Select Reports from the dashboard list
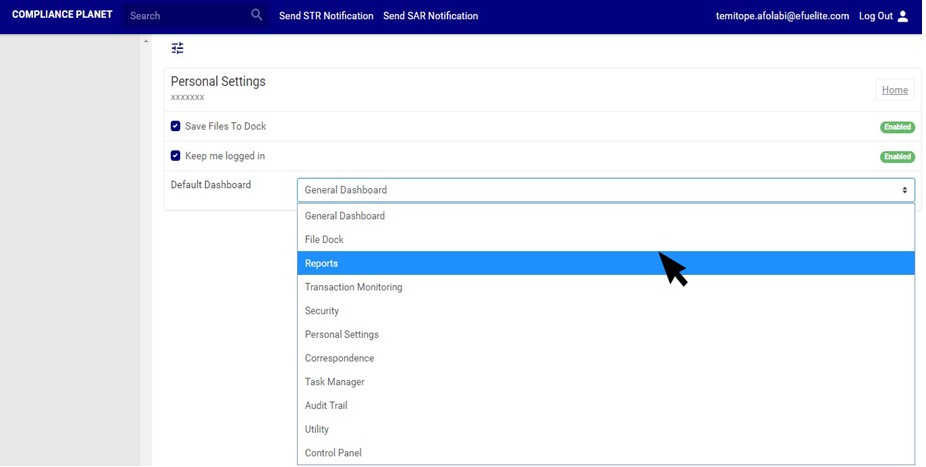The height and width of the screenshot is (467, 926). tap(322, 263)
